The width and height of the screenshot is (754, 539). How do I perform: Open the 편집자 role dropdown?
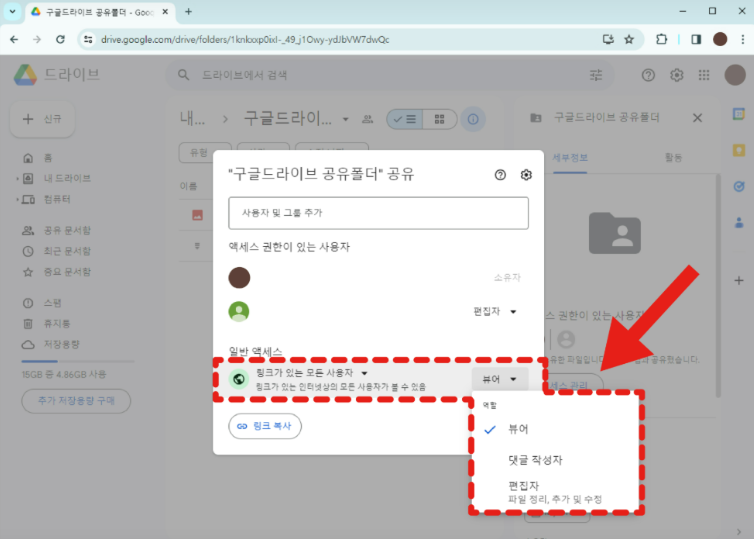[494, 312]
